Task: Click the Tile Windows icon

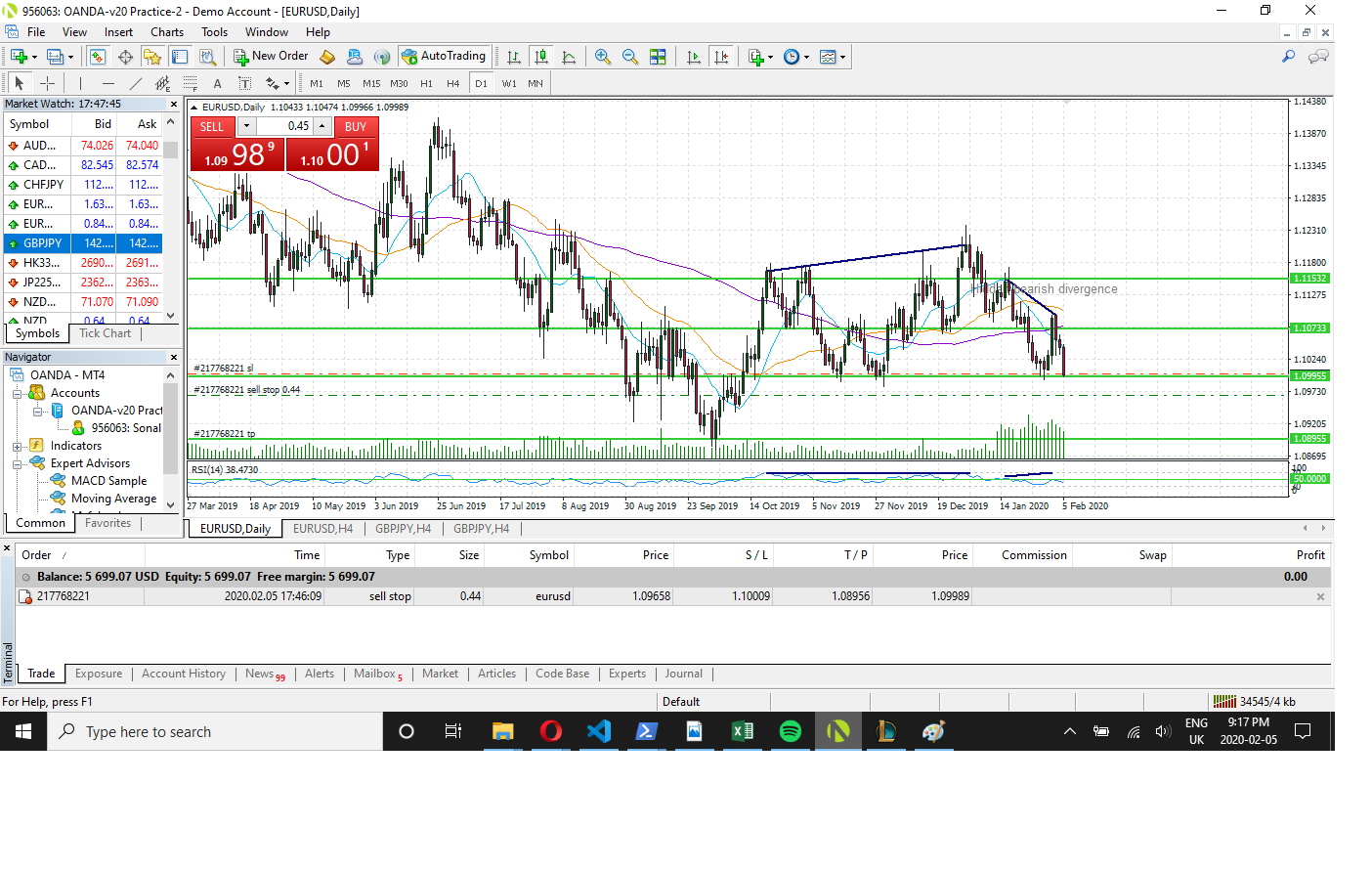Action: click(658, 57)
